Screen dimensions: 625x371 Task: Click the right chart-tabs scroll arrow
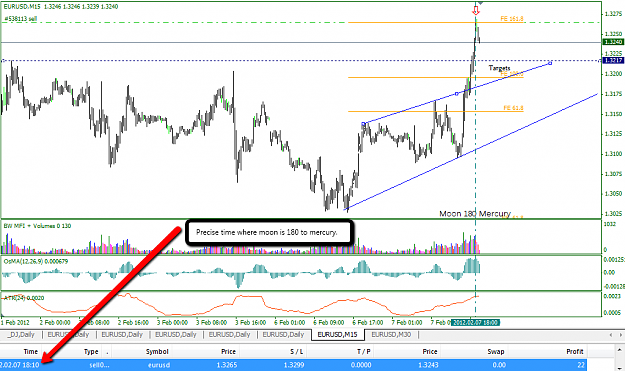[621, 335]
